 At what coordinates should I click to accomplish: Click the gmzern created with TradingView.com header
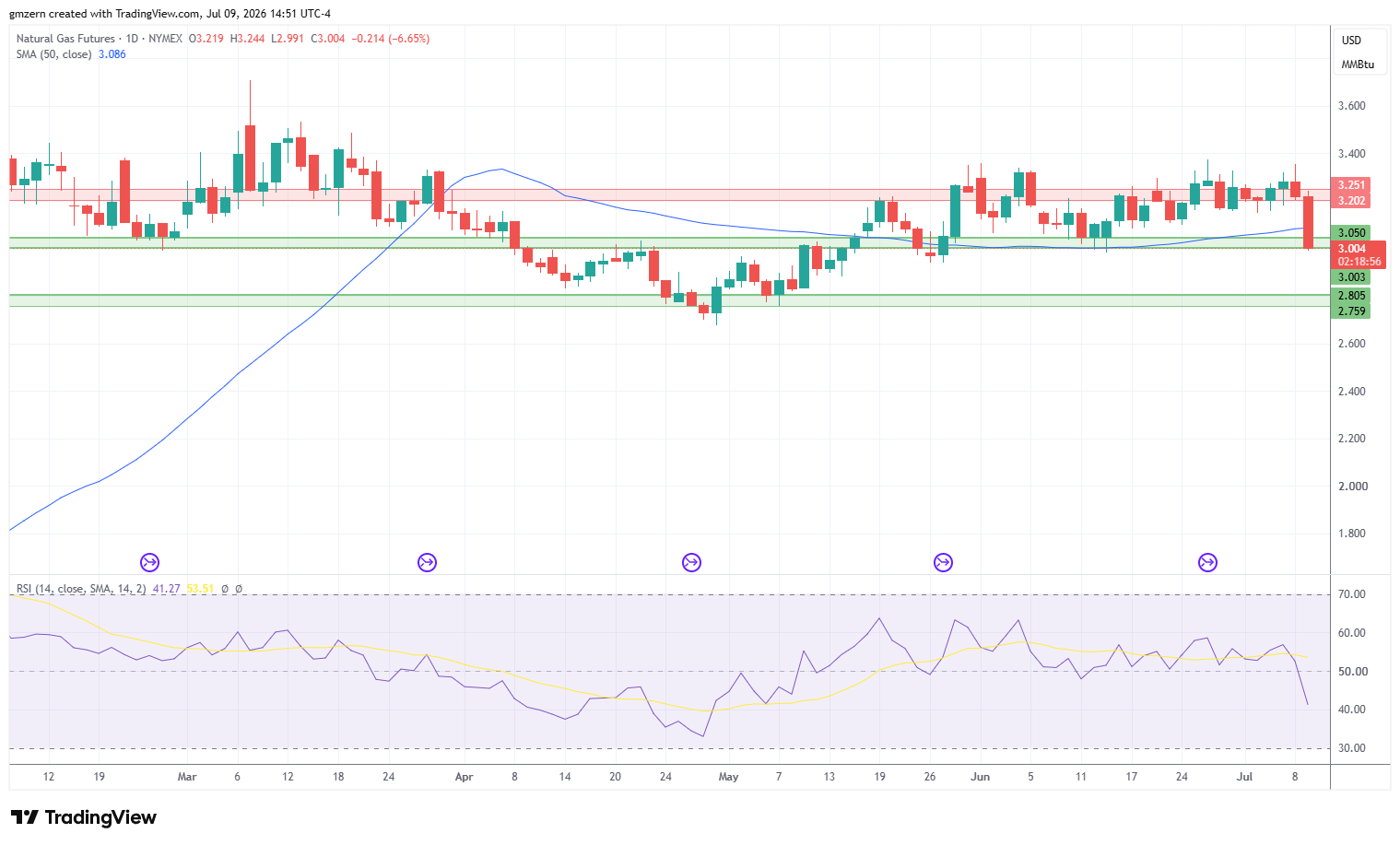[170, 14]
